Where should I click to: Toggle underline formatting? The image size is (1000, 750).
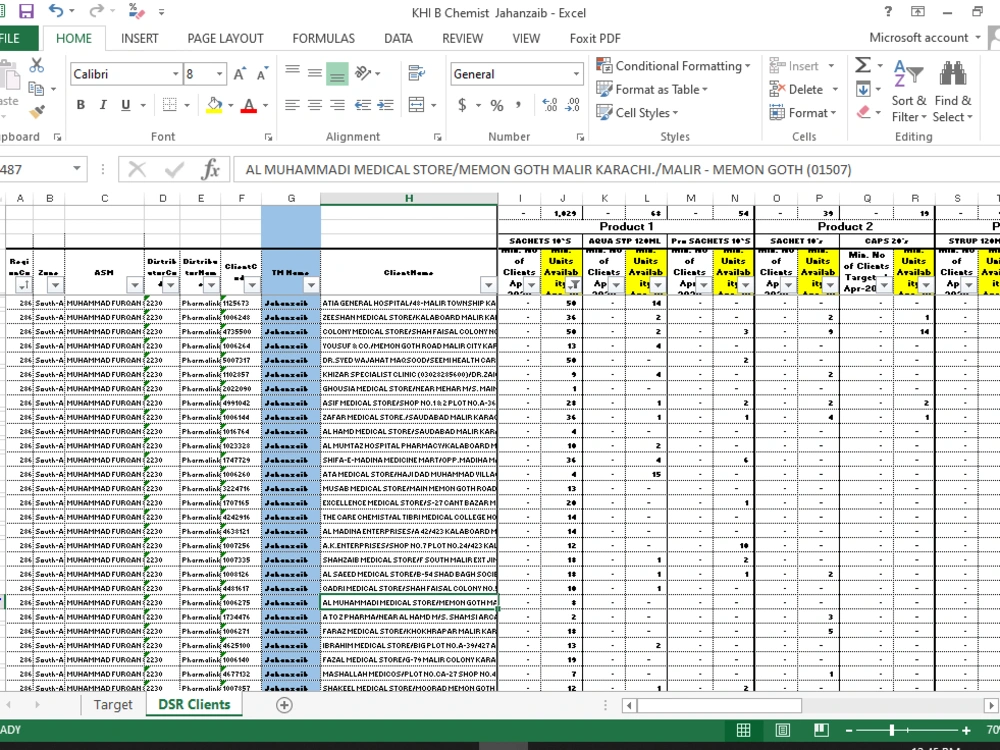point(126,105)
